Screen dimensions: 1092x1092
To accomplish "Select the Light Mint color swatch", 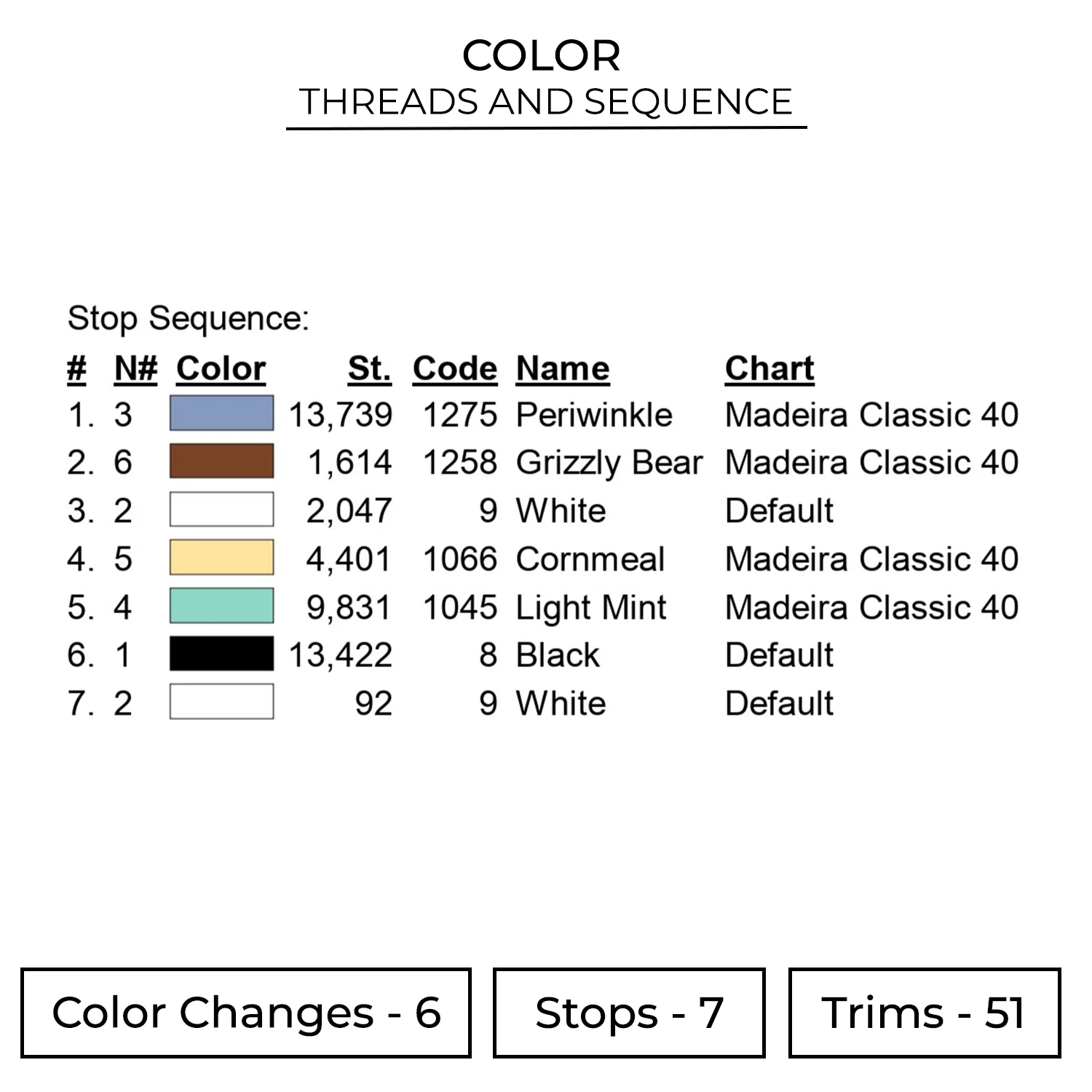I will (x=221, y=606).
